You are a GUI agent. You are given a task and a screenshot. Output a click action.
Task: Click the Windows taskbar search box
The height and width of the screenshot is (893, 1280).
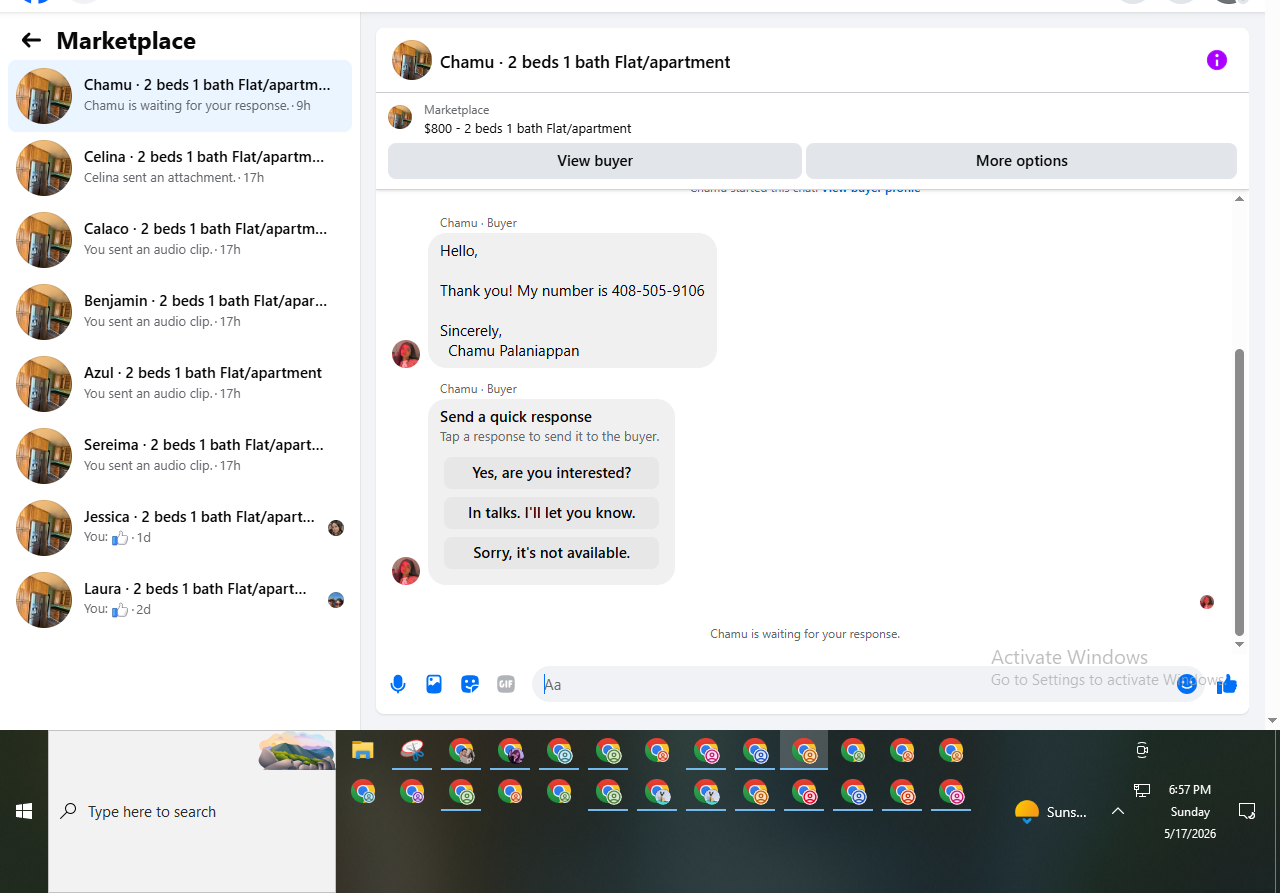pyautogui.click(x=192, y=811)
